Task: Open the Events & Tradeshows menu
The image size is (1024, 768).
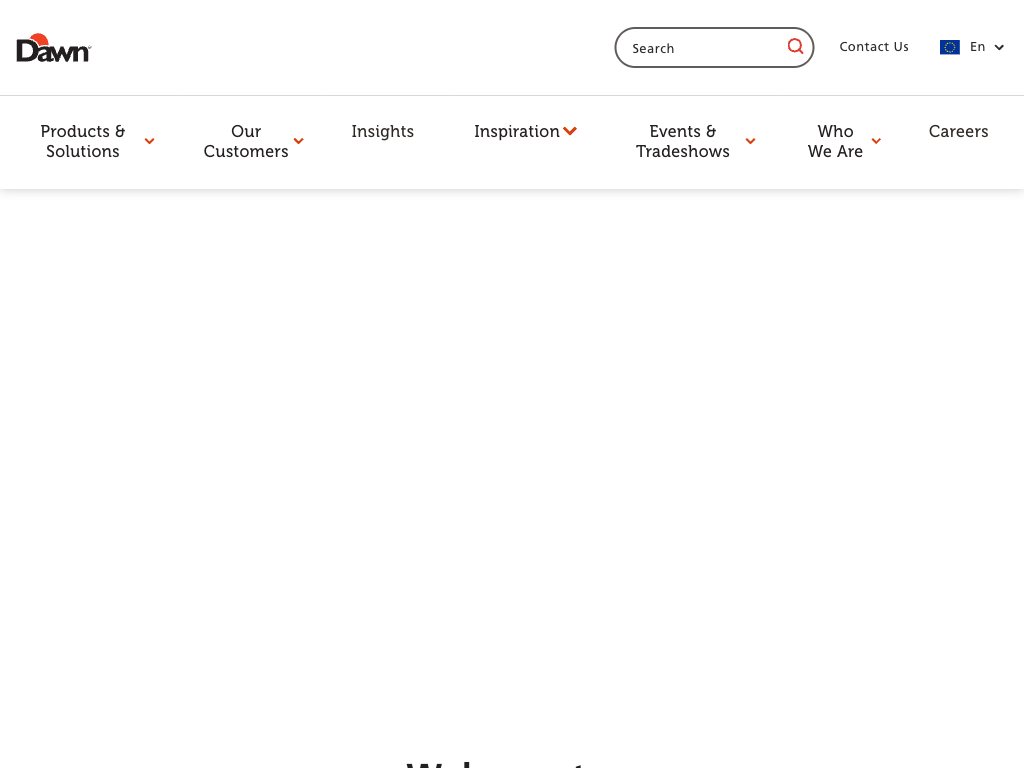Action: 683,141
